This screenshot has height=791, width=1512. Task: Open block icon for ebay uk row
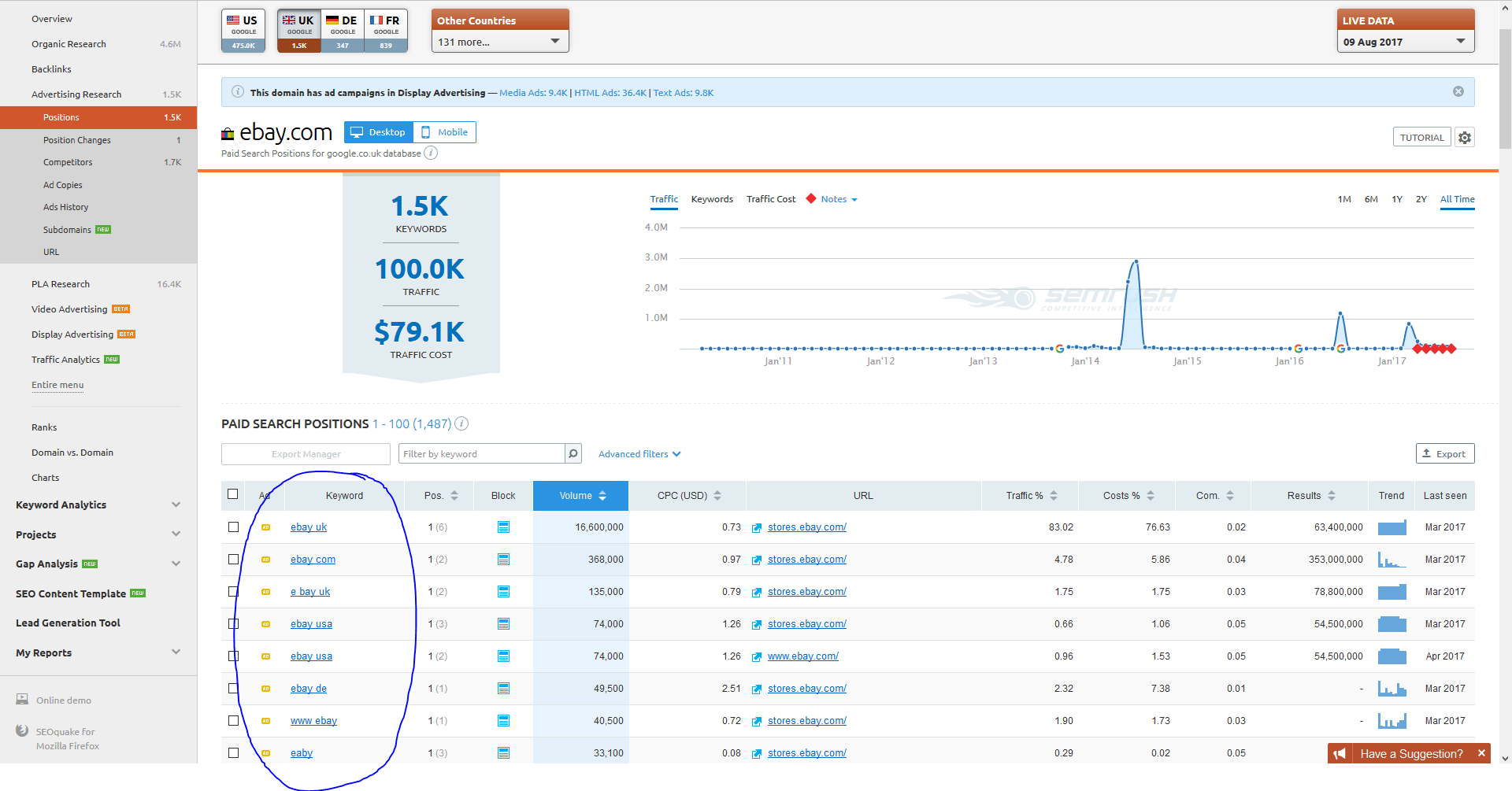click(503, 527)
